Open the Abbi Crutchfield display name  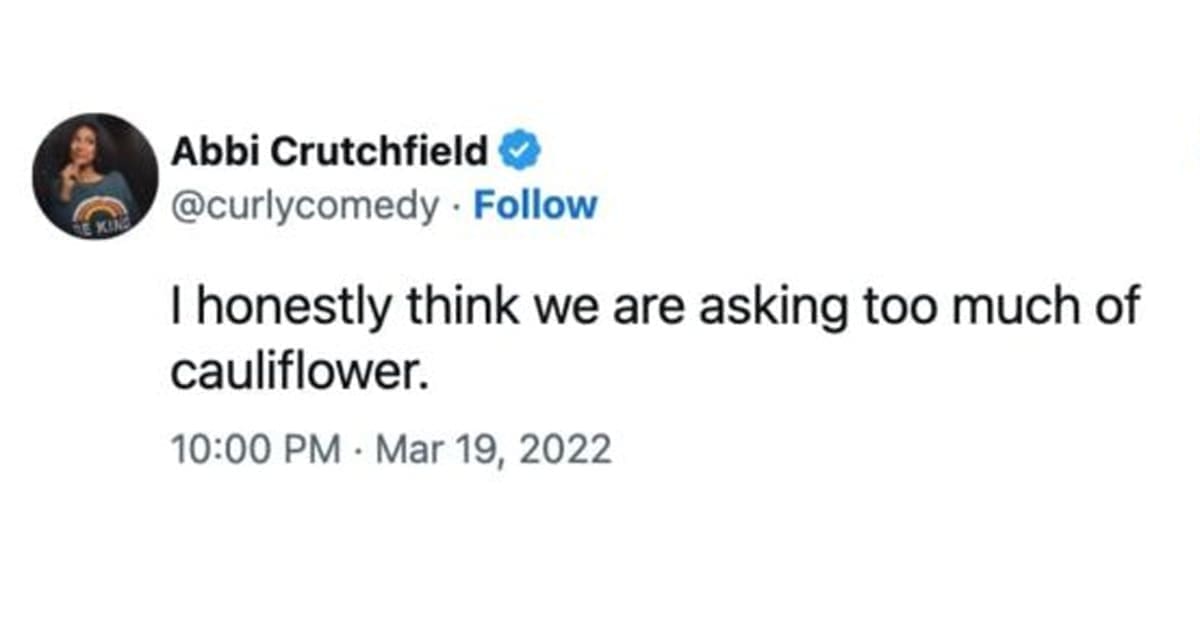tap(330, 153)
